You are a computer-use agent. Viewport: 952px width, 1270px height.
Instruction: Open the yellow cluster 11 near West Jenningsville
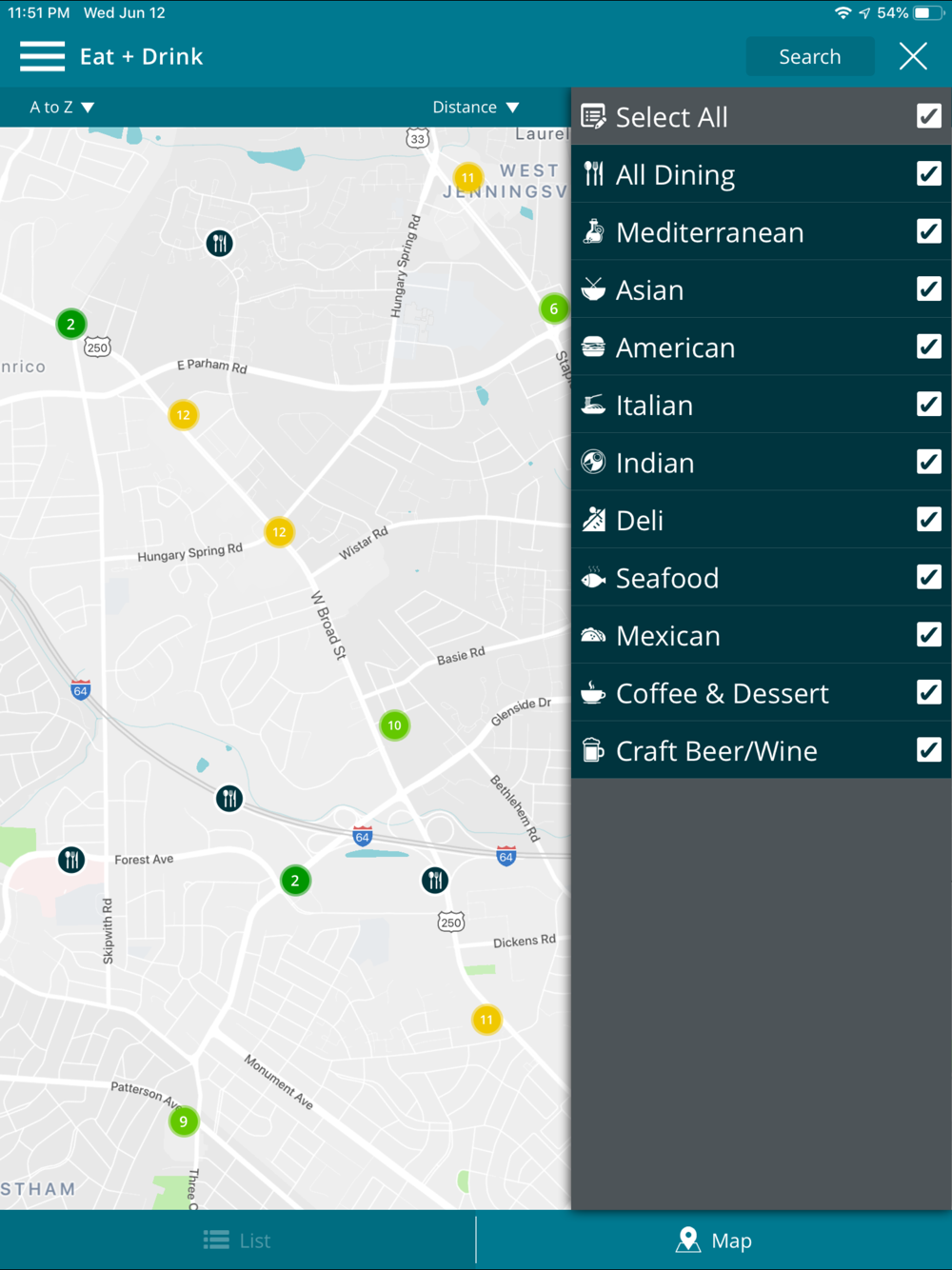(467, 177)
